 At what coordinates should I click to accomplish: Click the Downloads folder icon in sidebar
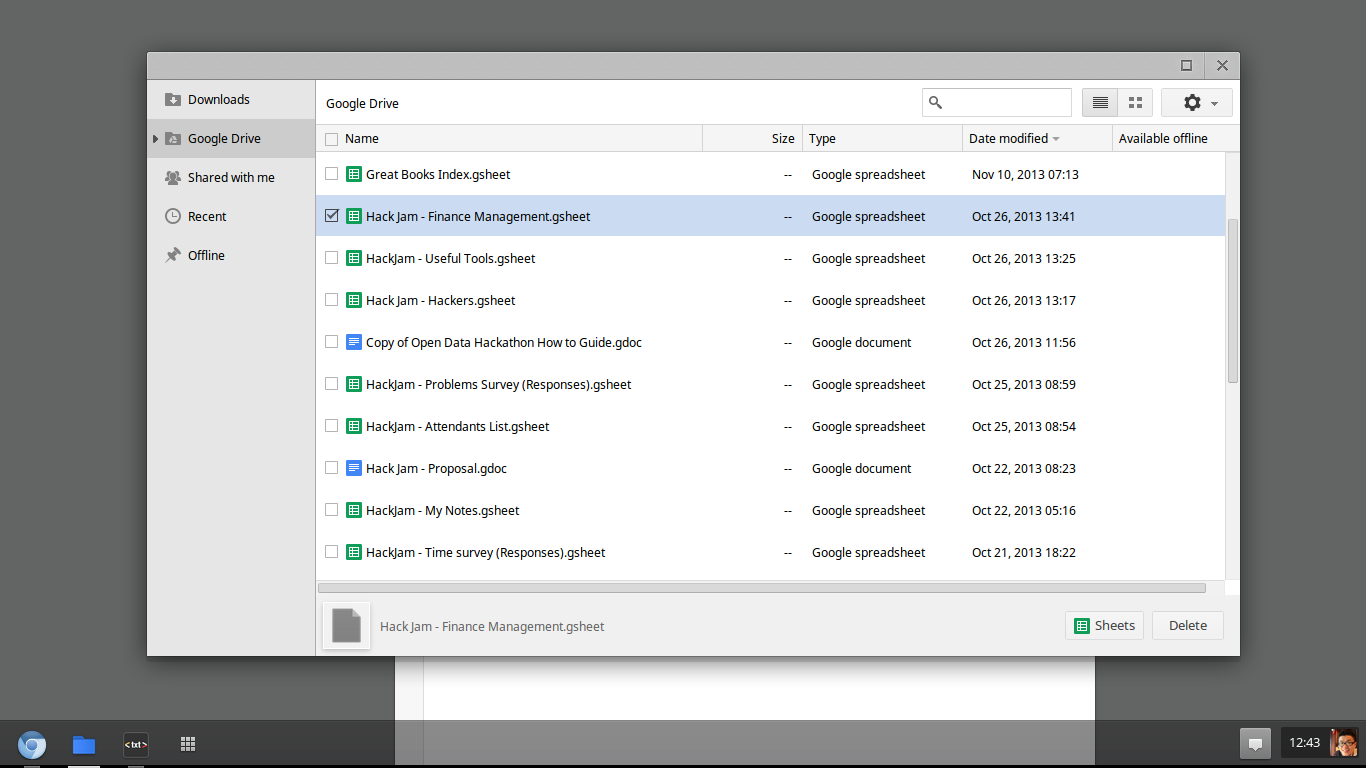(173, 99)
